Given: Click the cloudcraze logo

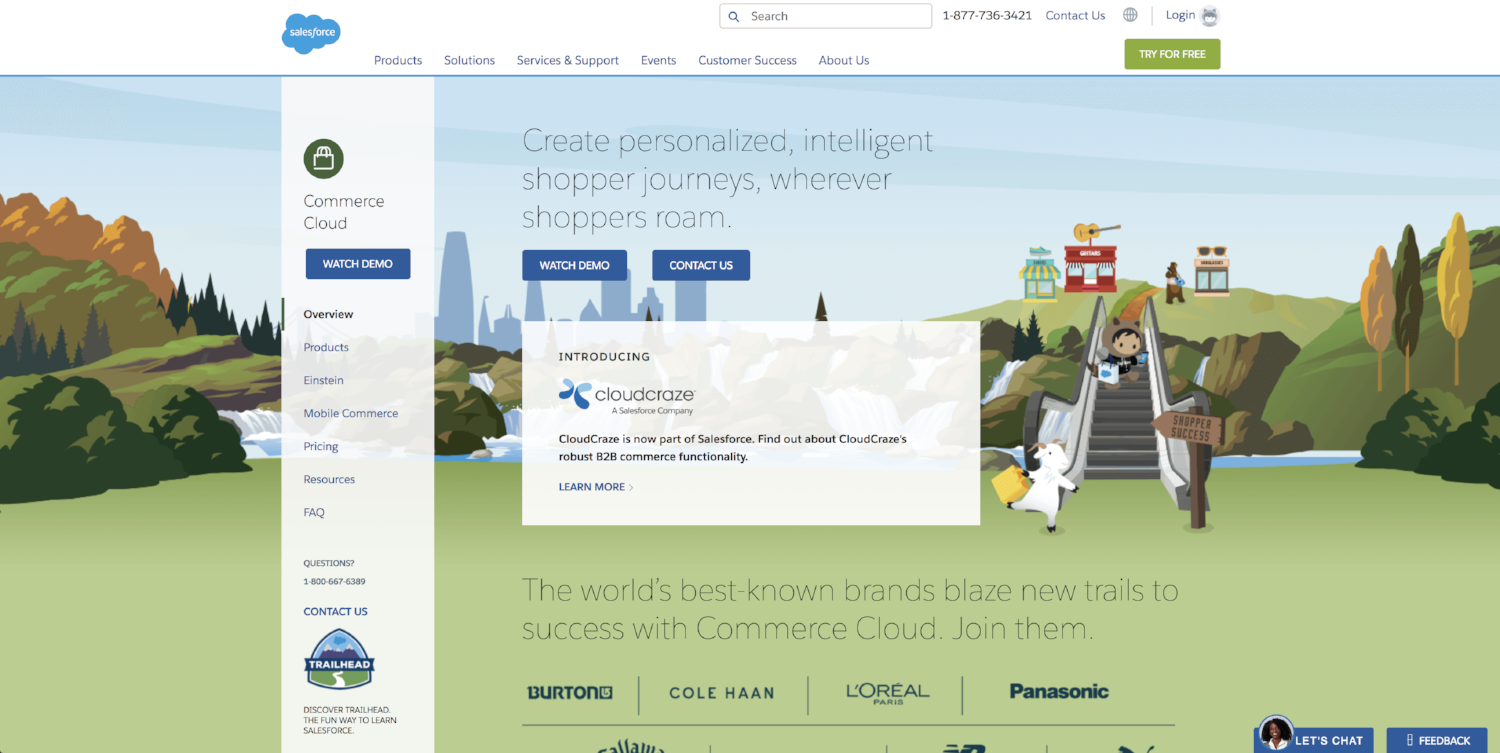Looking at the screenshot, I should click(x=627, y=396).
